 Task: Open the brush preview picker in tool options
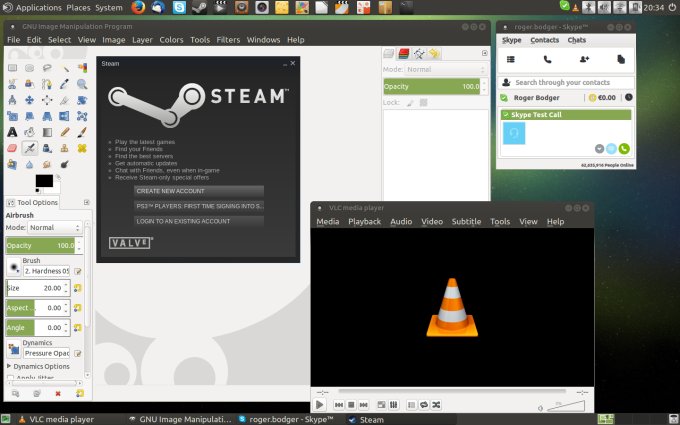[13, 267]
